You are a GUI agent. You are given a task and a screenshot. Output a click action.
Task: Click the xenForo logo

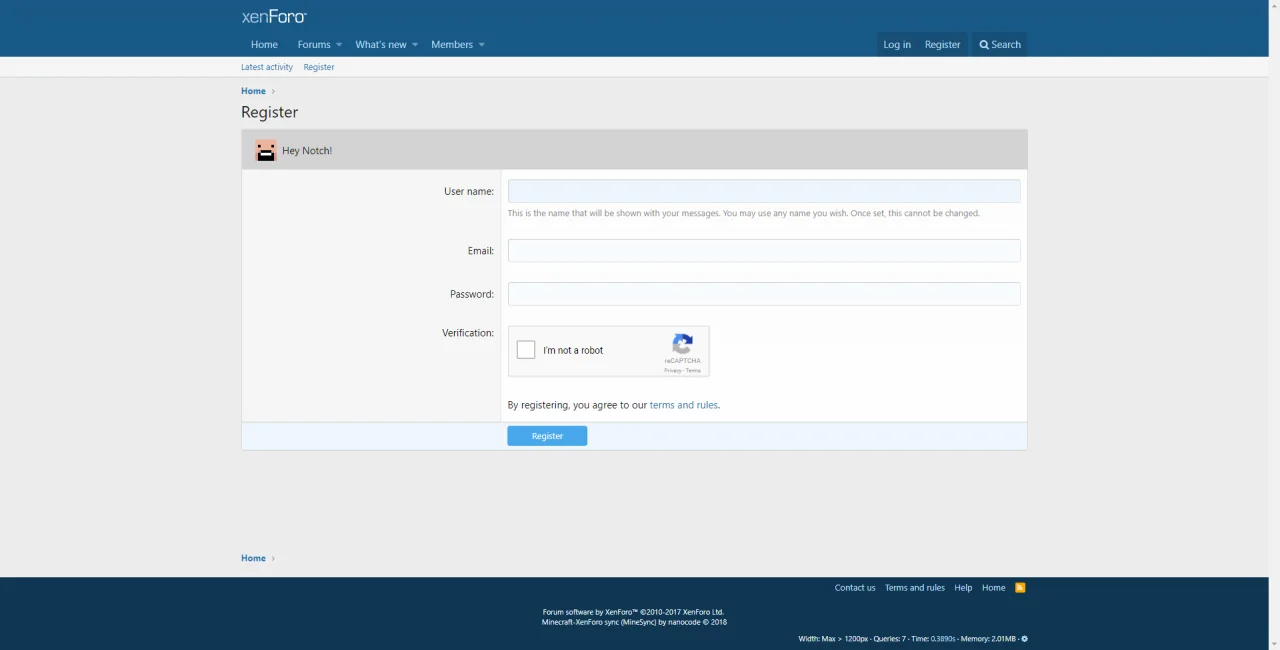click(274, 16)
